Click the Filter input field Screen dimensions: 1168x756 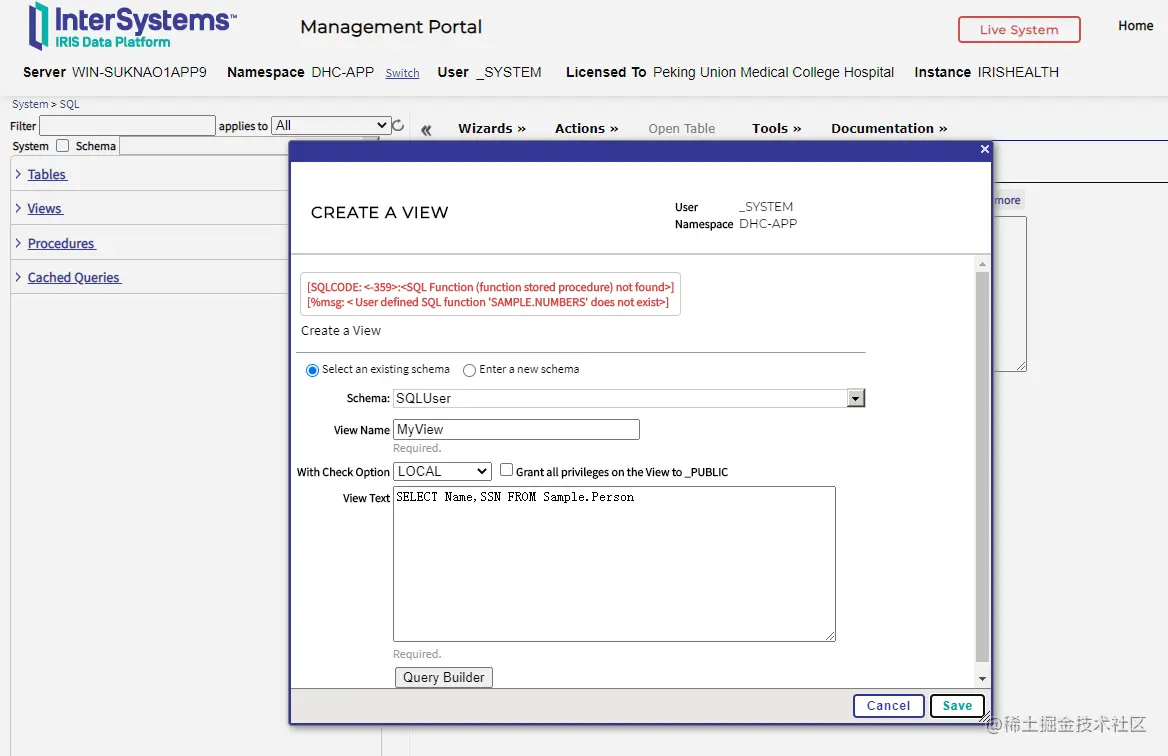click(127, 125)
